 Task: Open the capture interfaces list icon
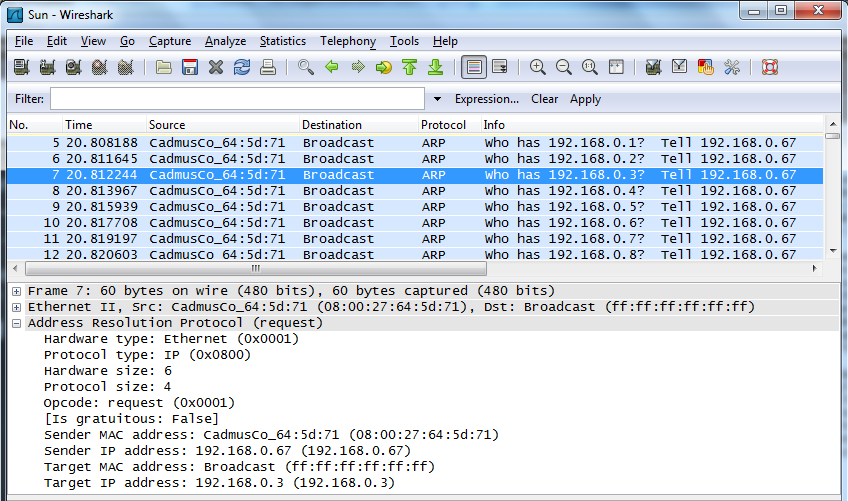point(22,67)
